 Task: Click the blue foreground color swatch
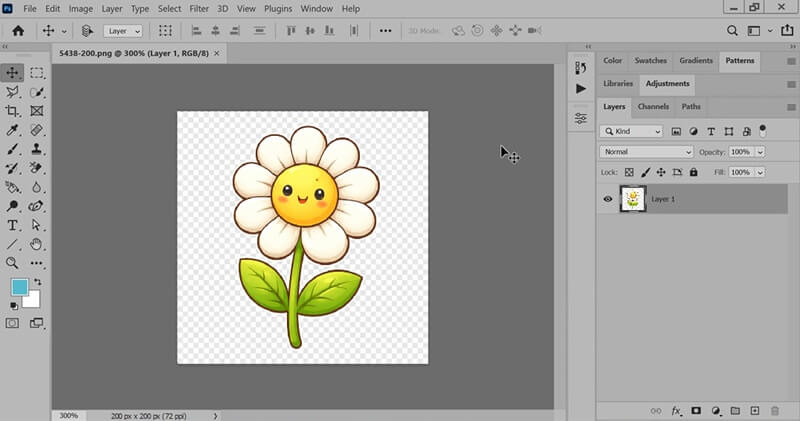point(19,287)
